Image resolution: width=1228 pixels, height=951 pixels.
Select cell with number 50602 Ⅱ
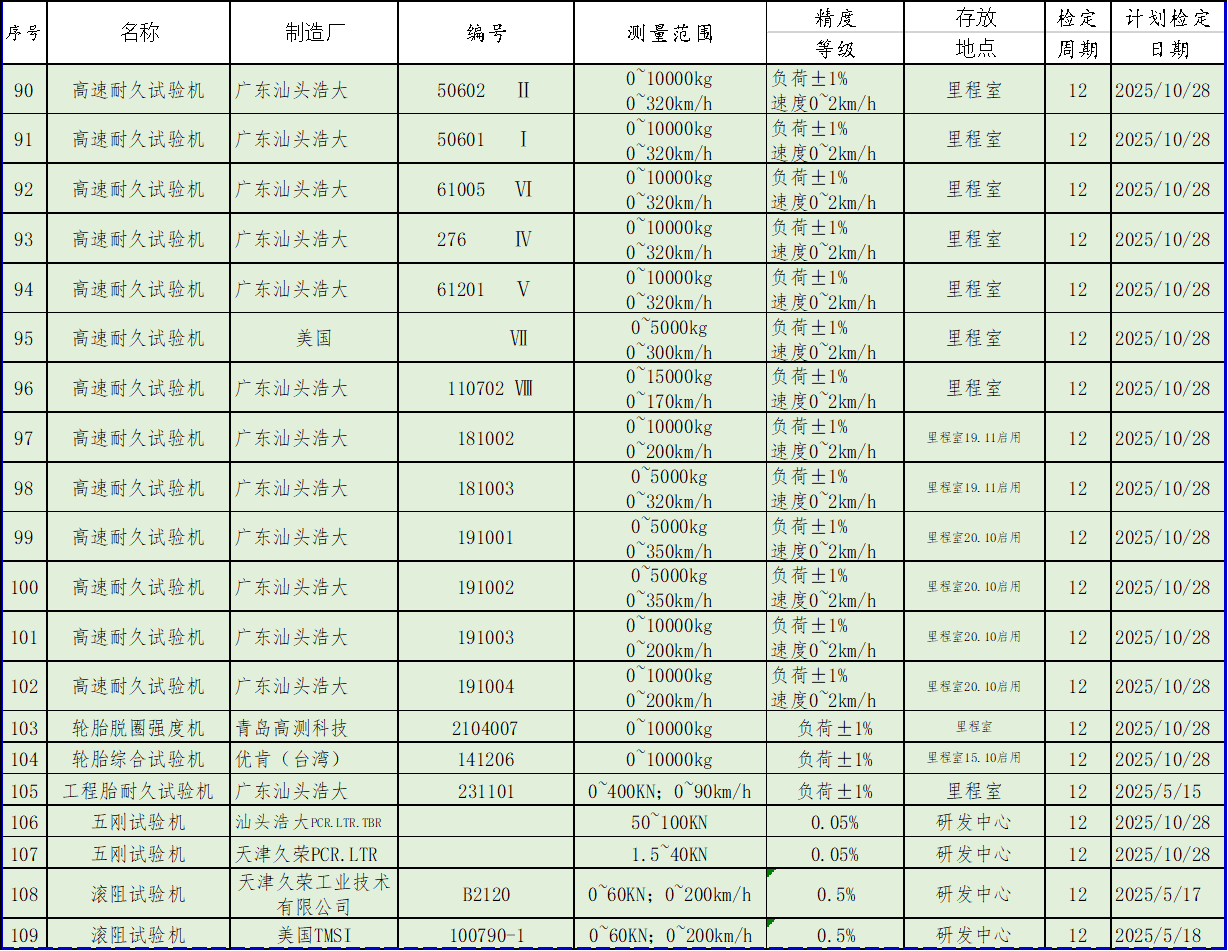(x=486, y=90)
